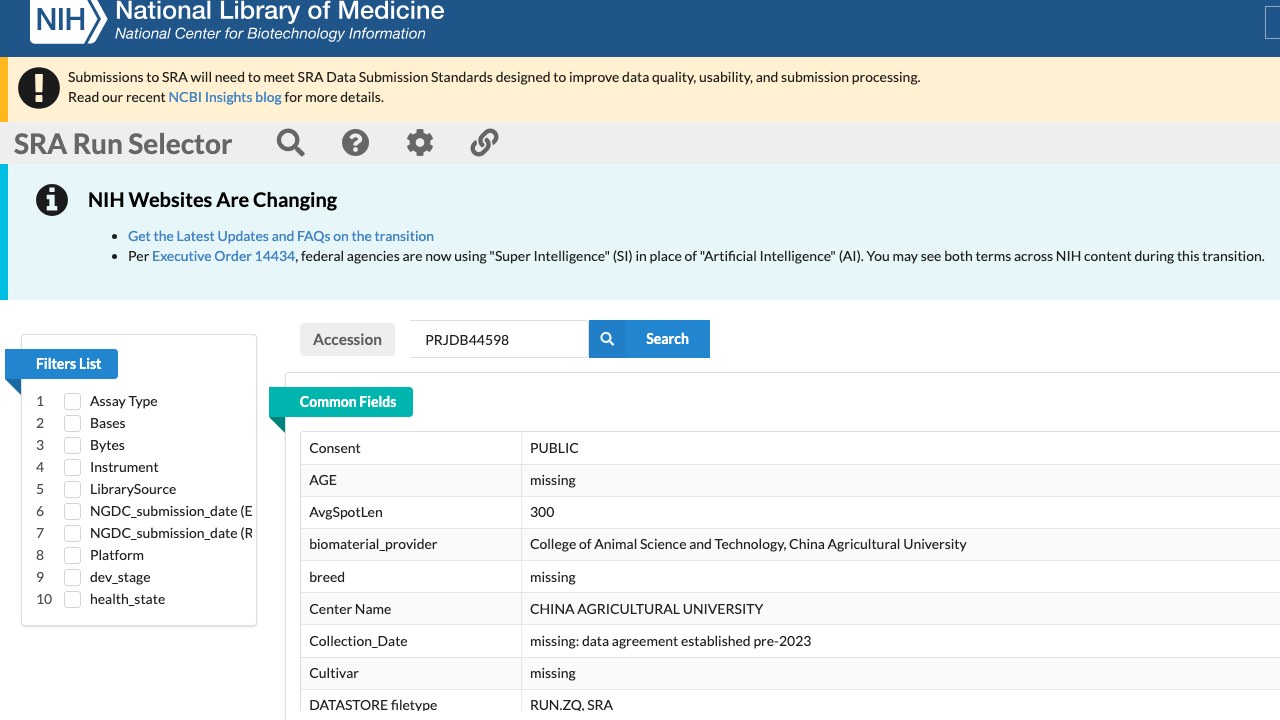The height and width of the screenshot is (720, 1280).
Task: Enable the Bytes filter checkbox
Action: tap(72, 445)
